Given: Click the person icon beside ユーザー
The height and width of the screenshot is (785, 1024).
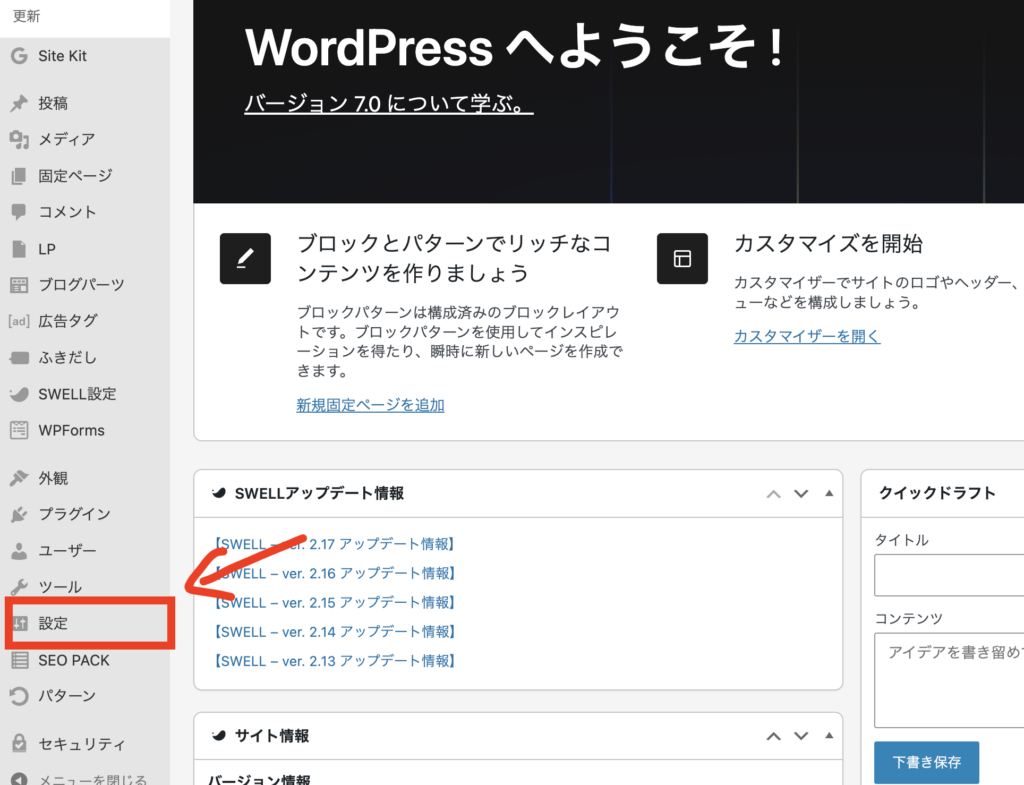Looking at the screenshot, I should tap(19, 551).
